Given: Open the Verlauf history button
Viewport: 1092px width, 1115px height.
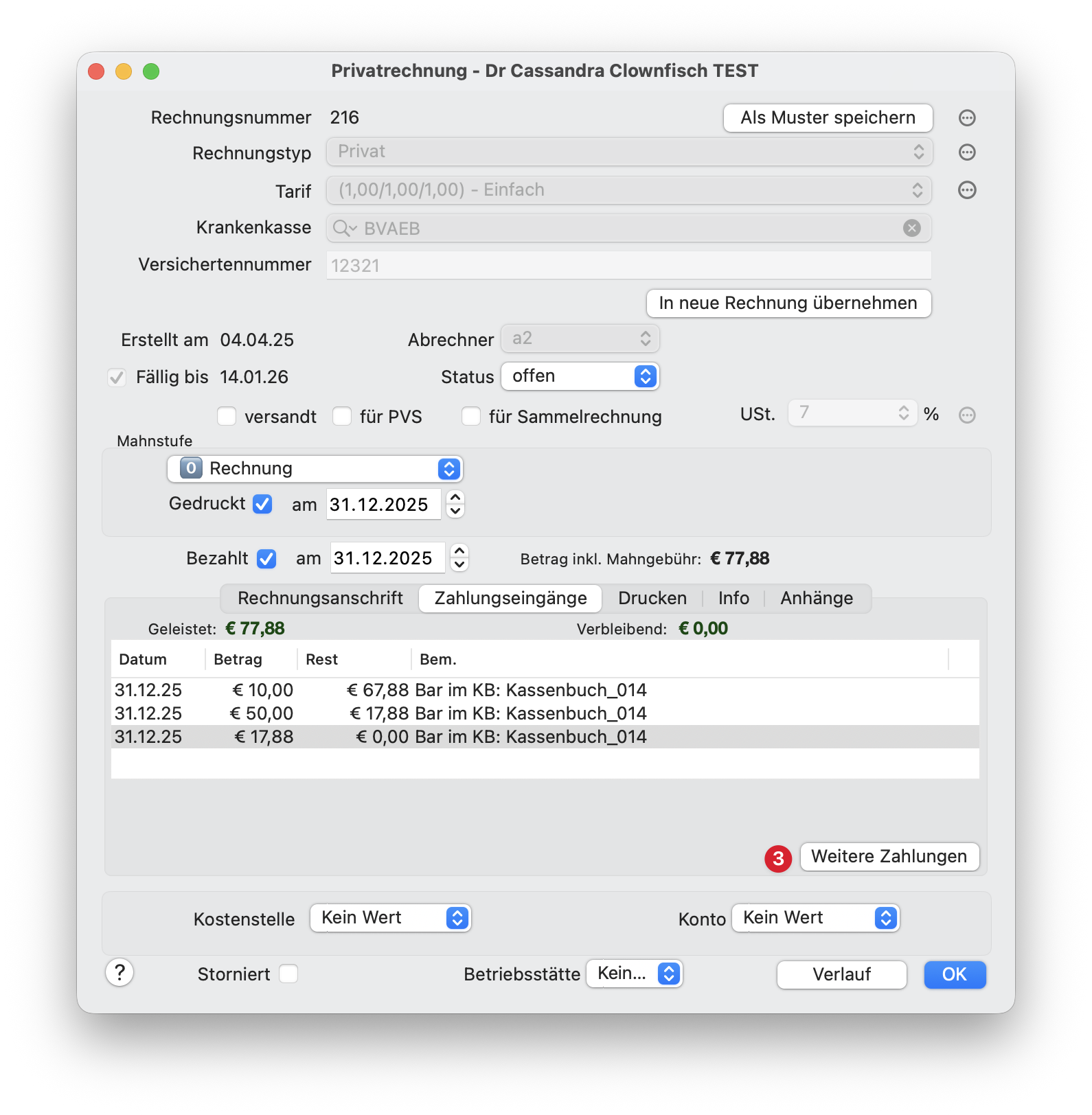Looking at the screenshot, I should [842, 975].
